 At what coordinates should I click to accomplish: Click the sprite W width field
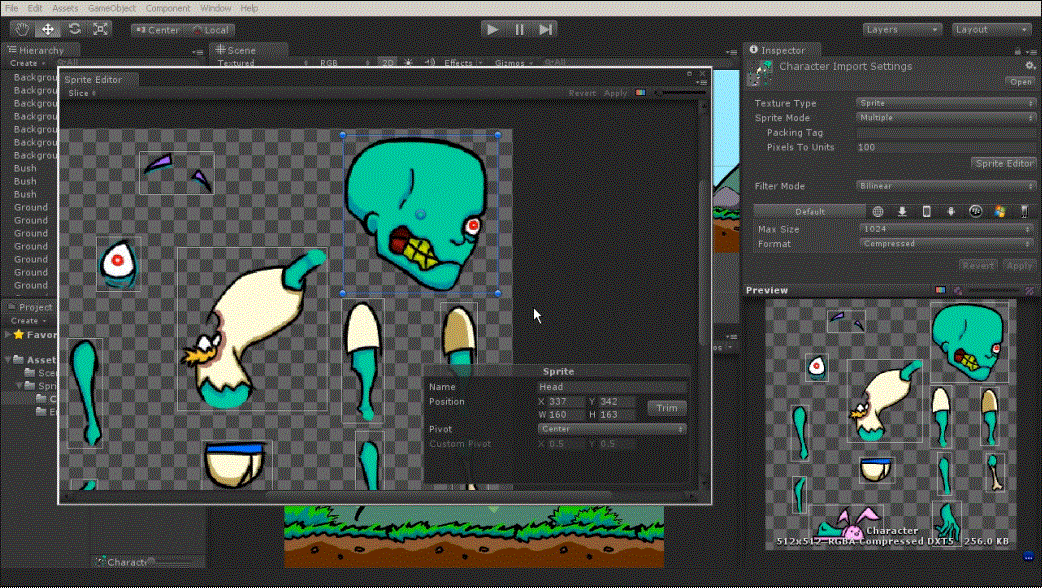pyautogui.click(x=565, y=415)
